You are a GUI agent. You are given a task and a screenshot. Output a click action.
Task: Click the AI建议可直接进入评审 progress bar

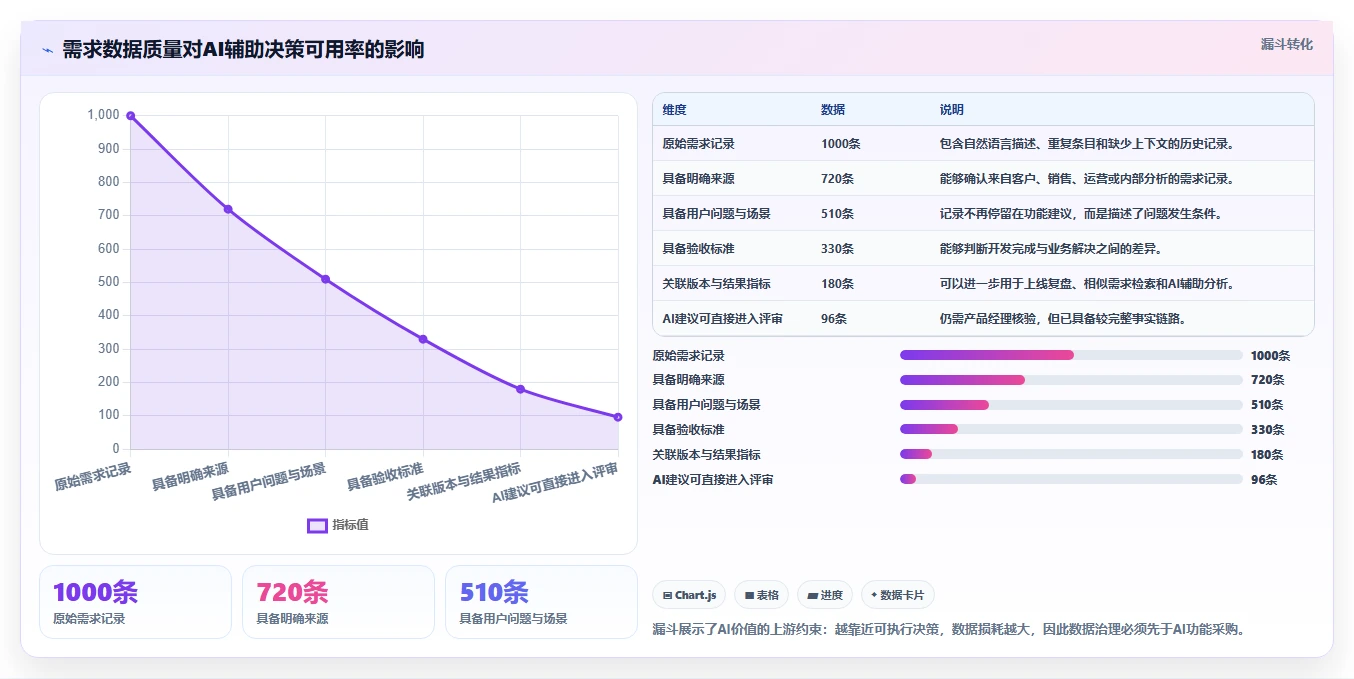(x=1071, y=479)
